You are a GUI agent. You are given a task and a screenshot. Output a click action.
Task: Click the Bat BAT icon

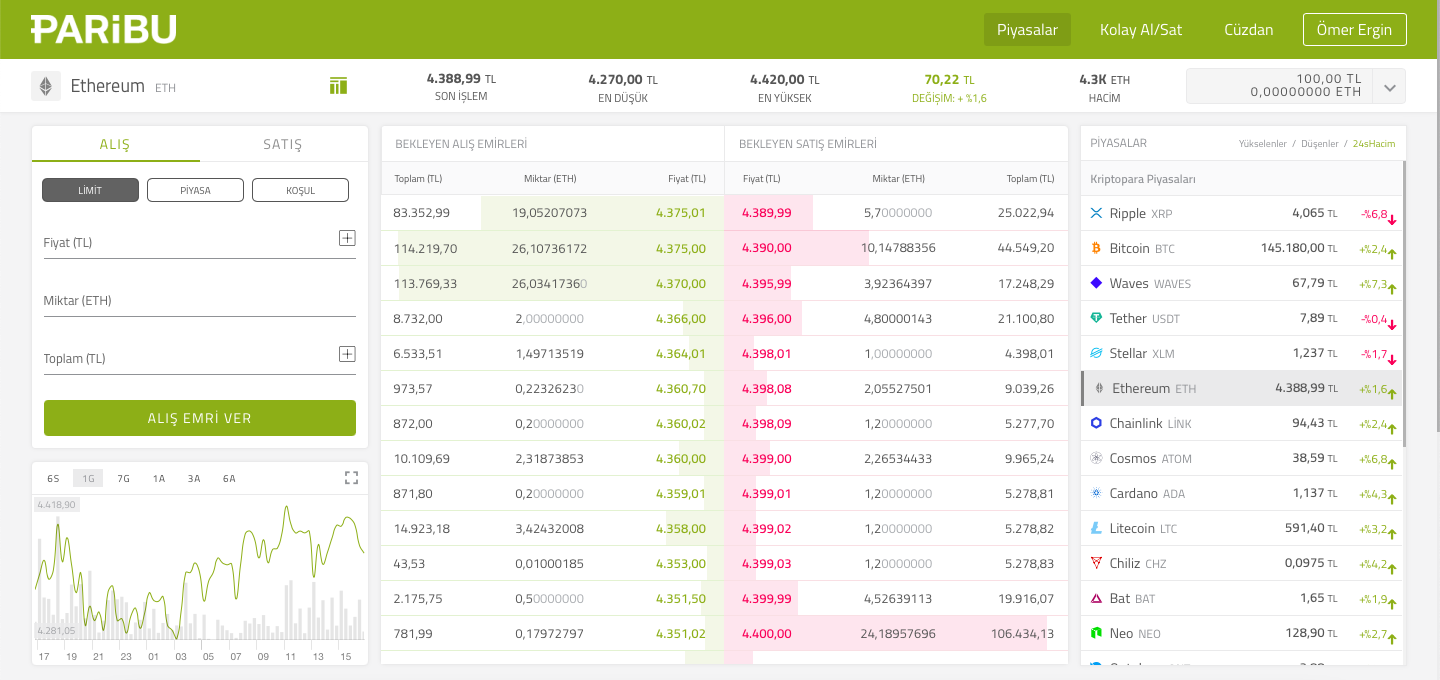coord(1096,598)
